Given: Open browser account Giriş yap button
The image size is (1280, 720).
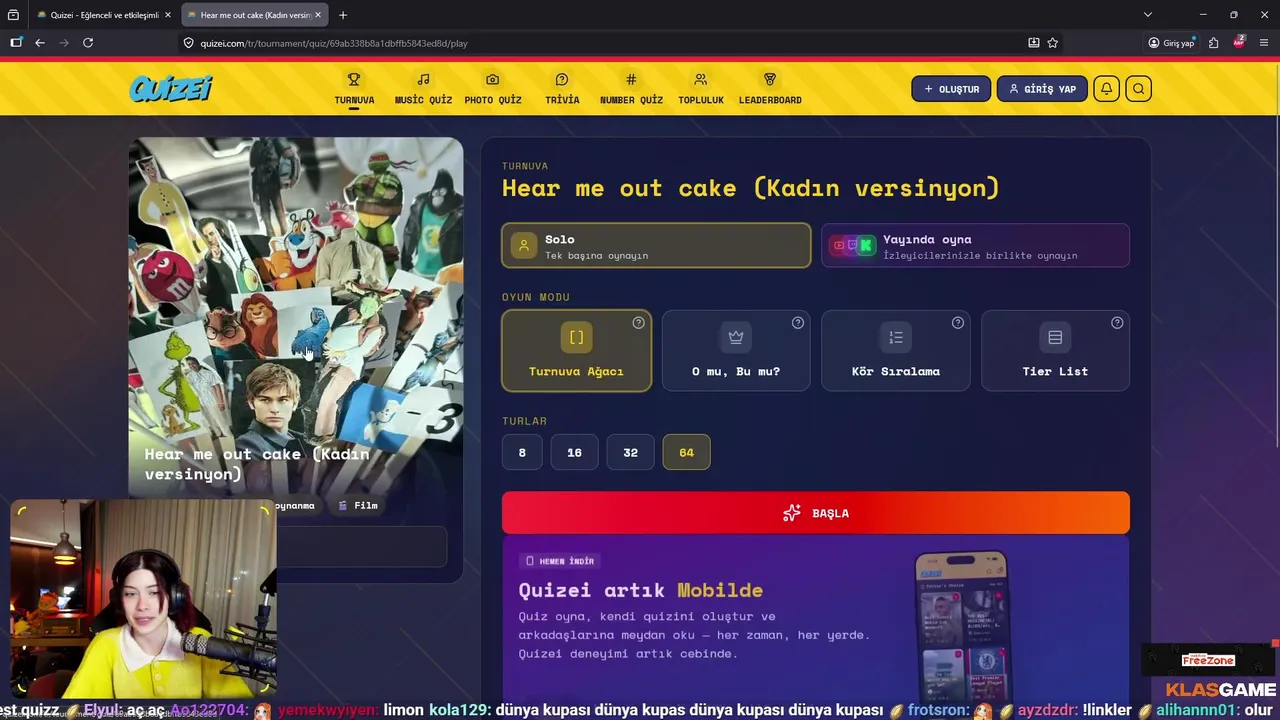Looking at the screenshot, I should 1171,43.
